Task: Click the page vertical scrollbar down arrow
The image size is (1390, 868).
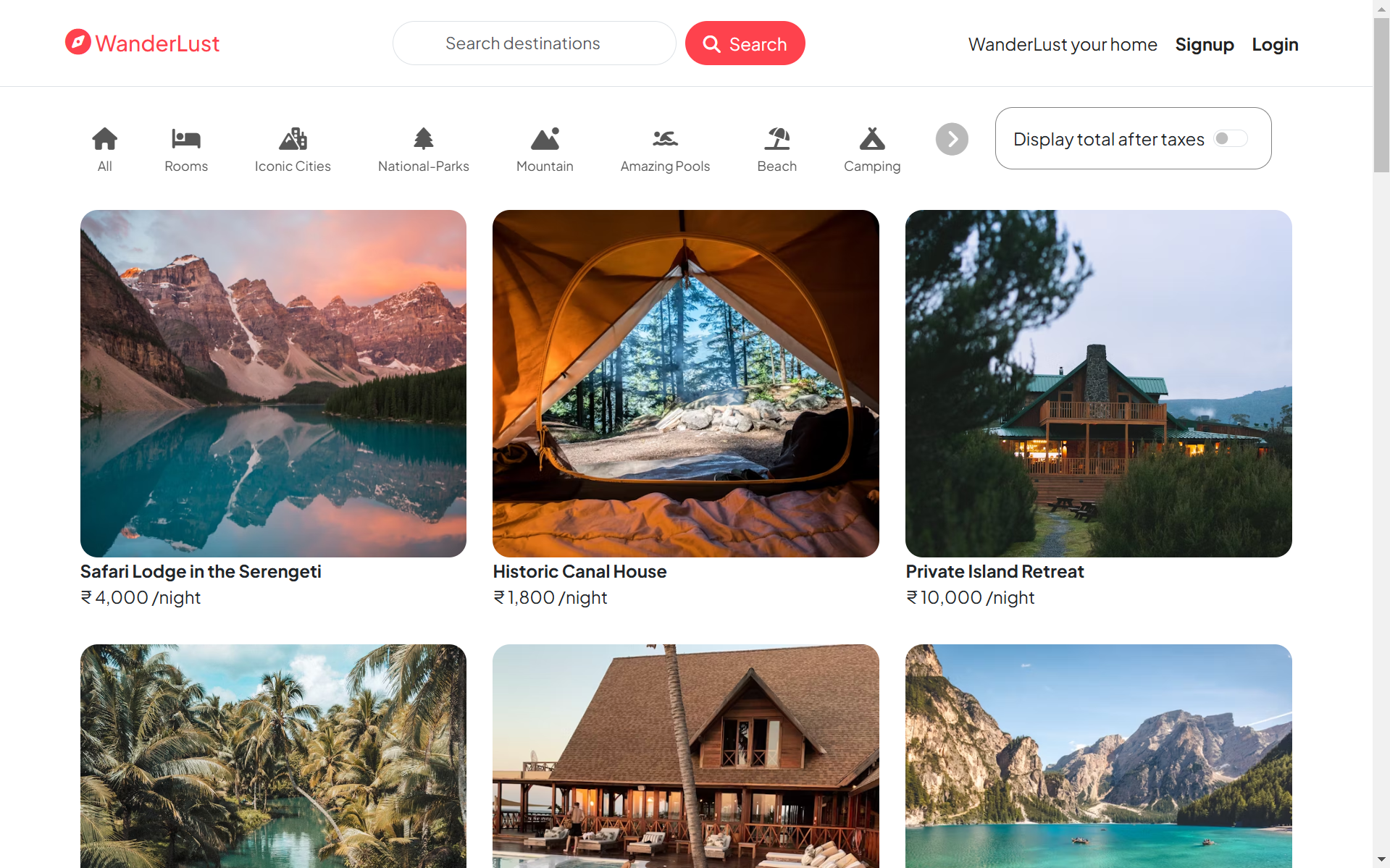Action: click(1381, 859)
